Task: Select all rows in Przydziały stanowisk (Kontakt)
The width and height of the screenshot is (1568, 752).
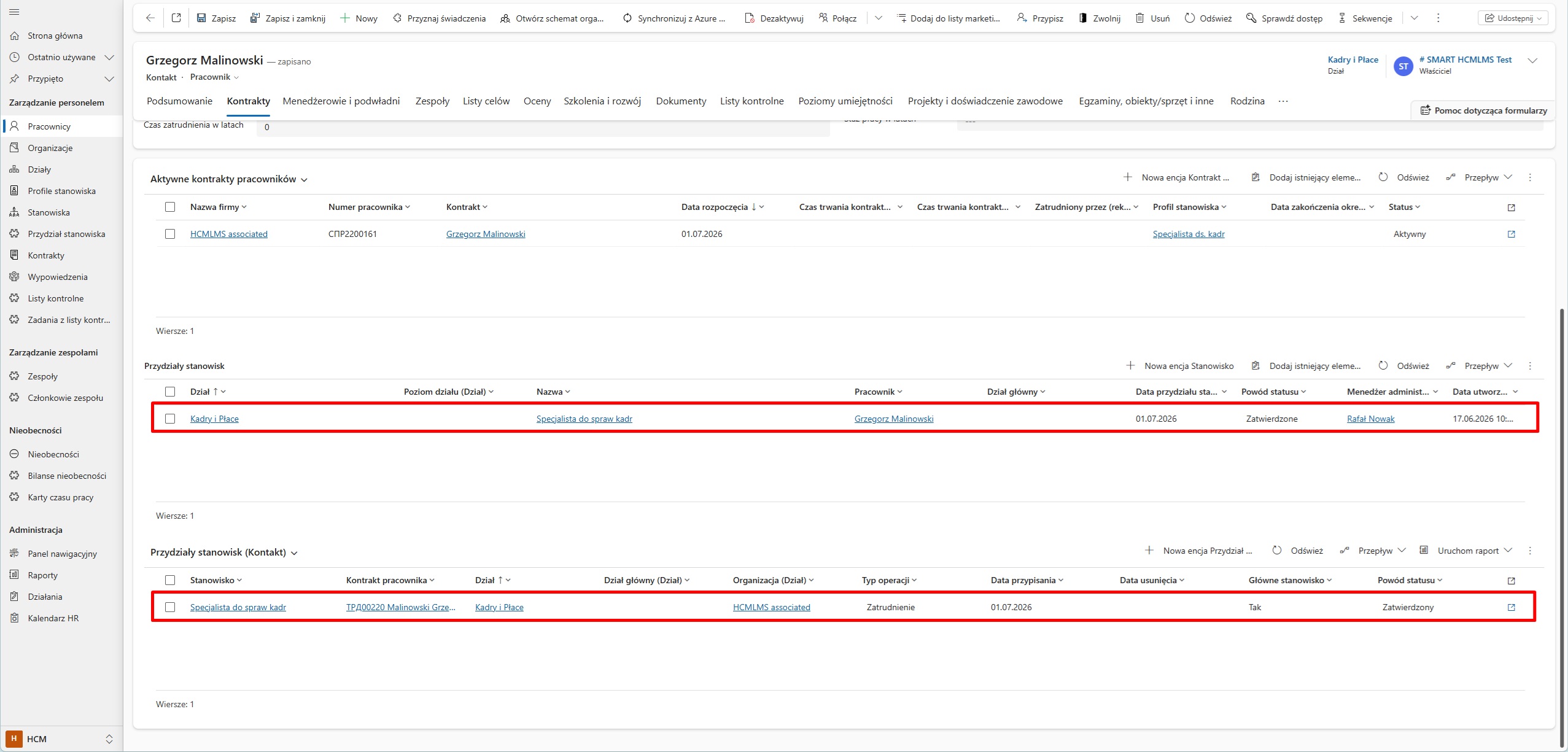Action: (170, 580)
